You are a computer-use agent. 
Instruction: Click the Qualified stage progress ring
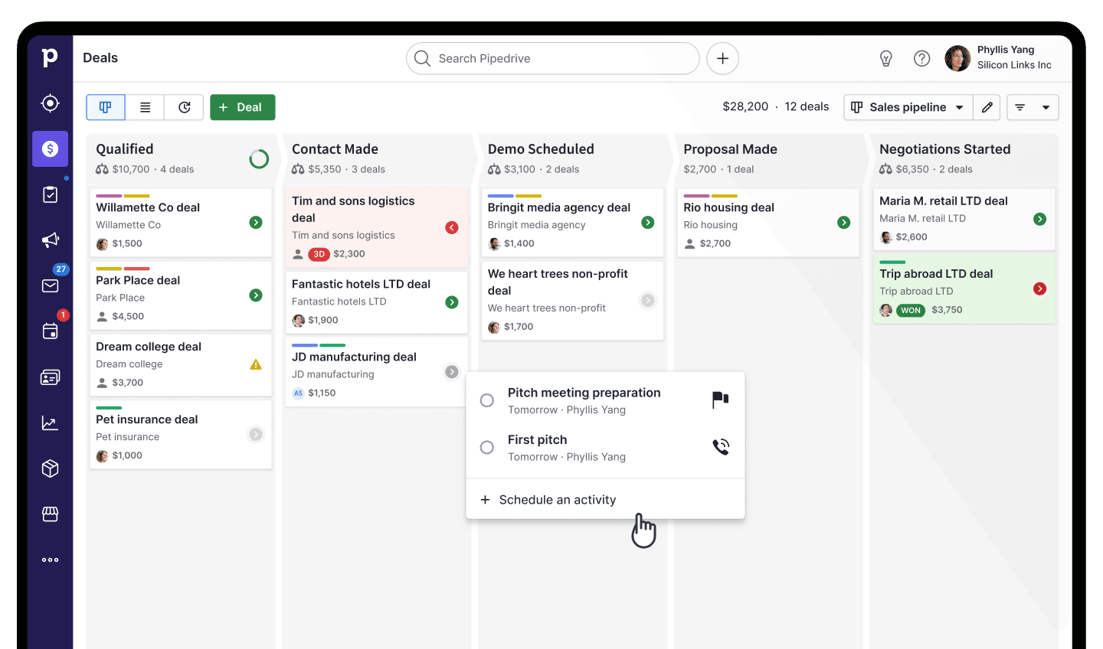(258, 159)
